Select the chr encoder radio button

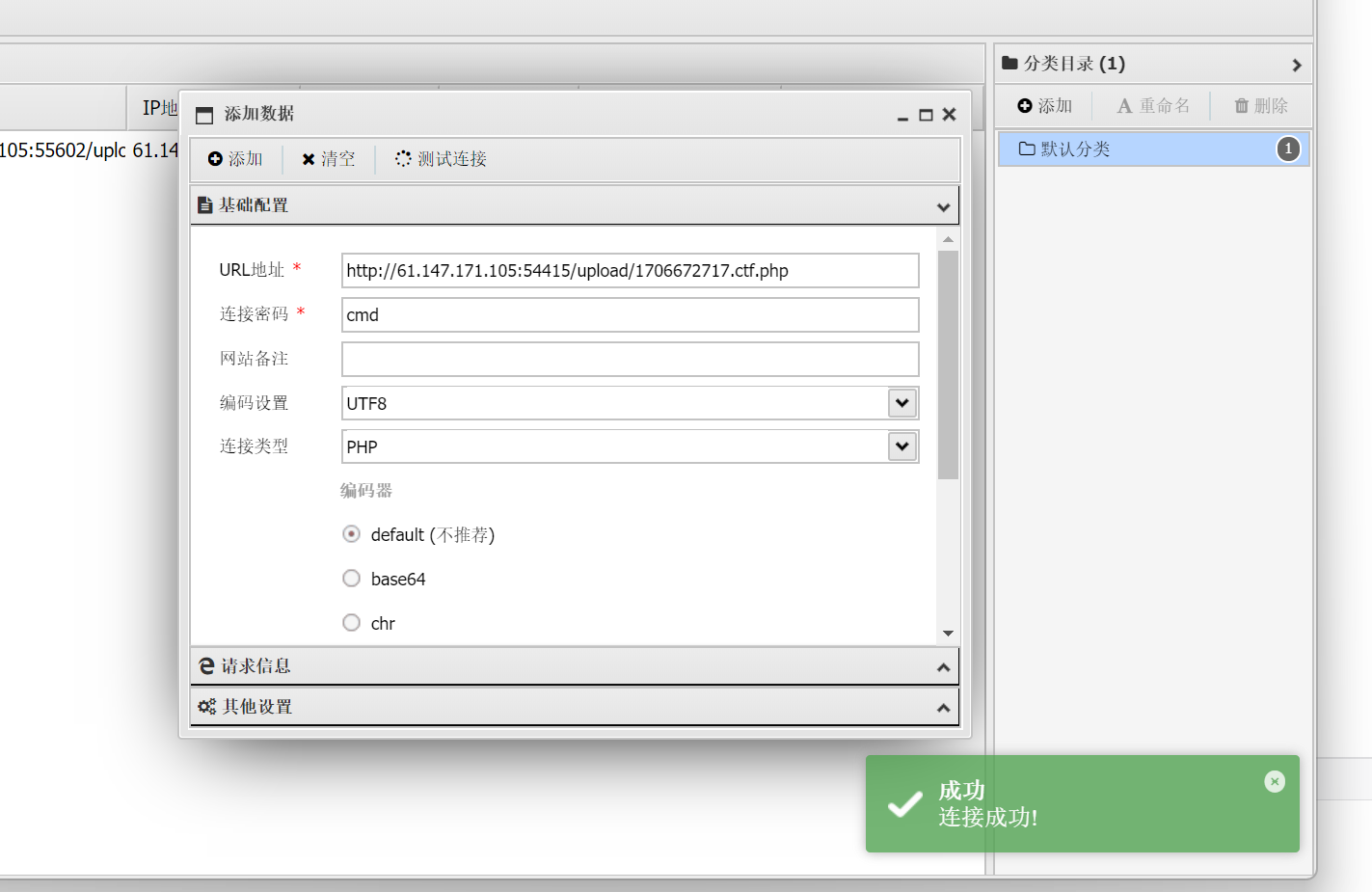352,623
